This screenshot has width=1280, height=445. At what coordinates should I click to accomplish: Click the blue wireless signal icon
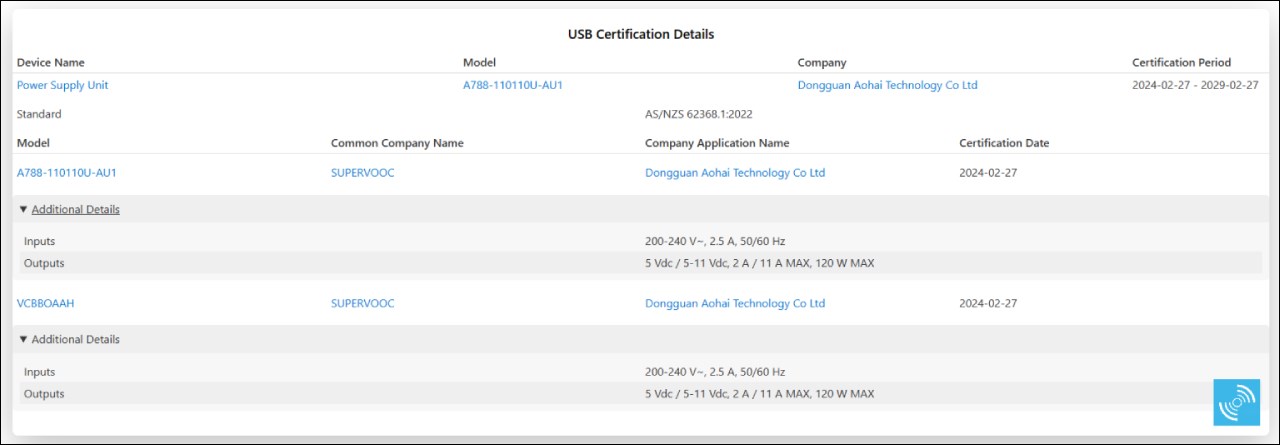tap(1237, 402)
